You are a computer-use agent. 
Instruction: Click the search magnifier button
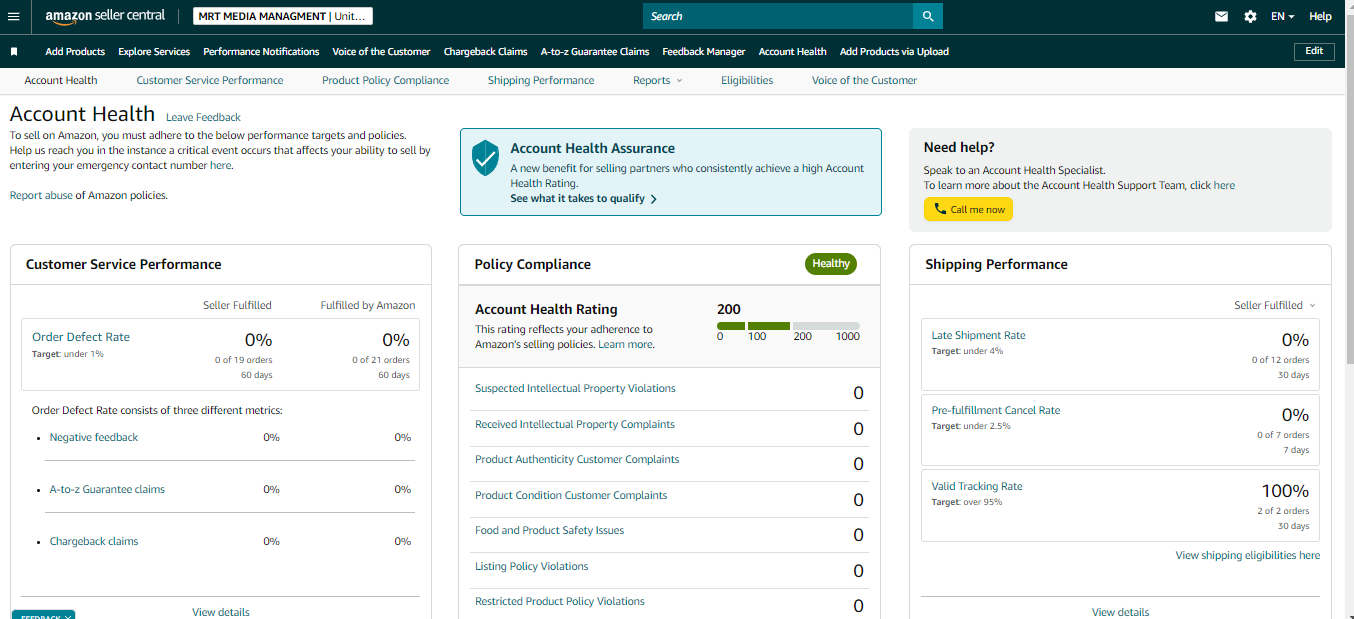pos(928,16)
